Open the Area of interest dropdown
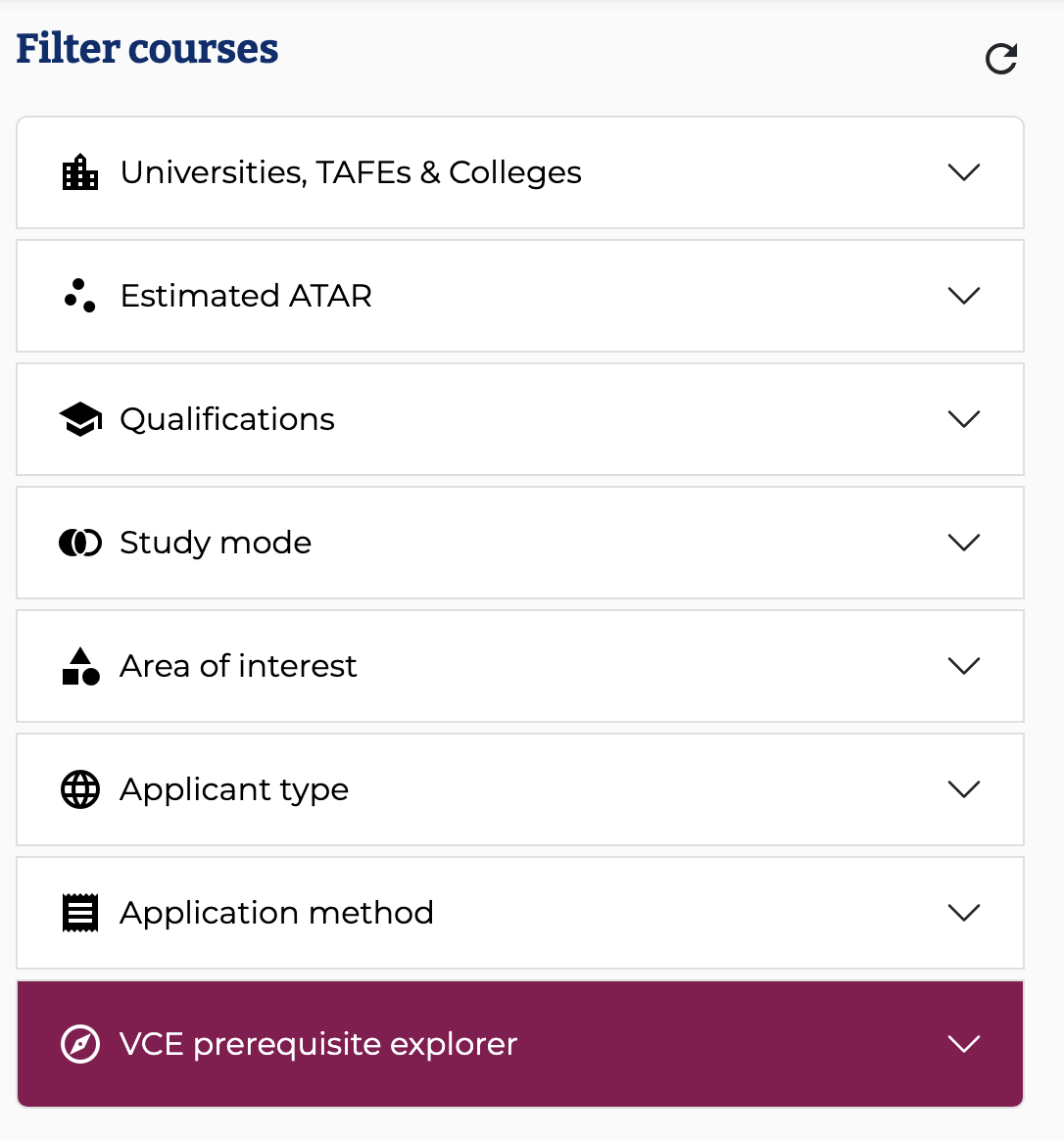The height and width of the screenshot is (1140, 1064). pos(964,666)
